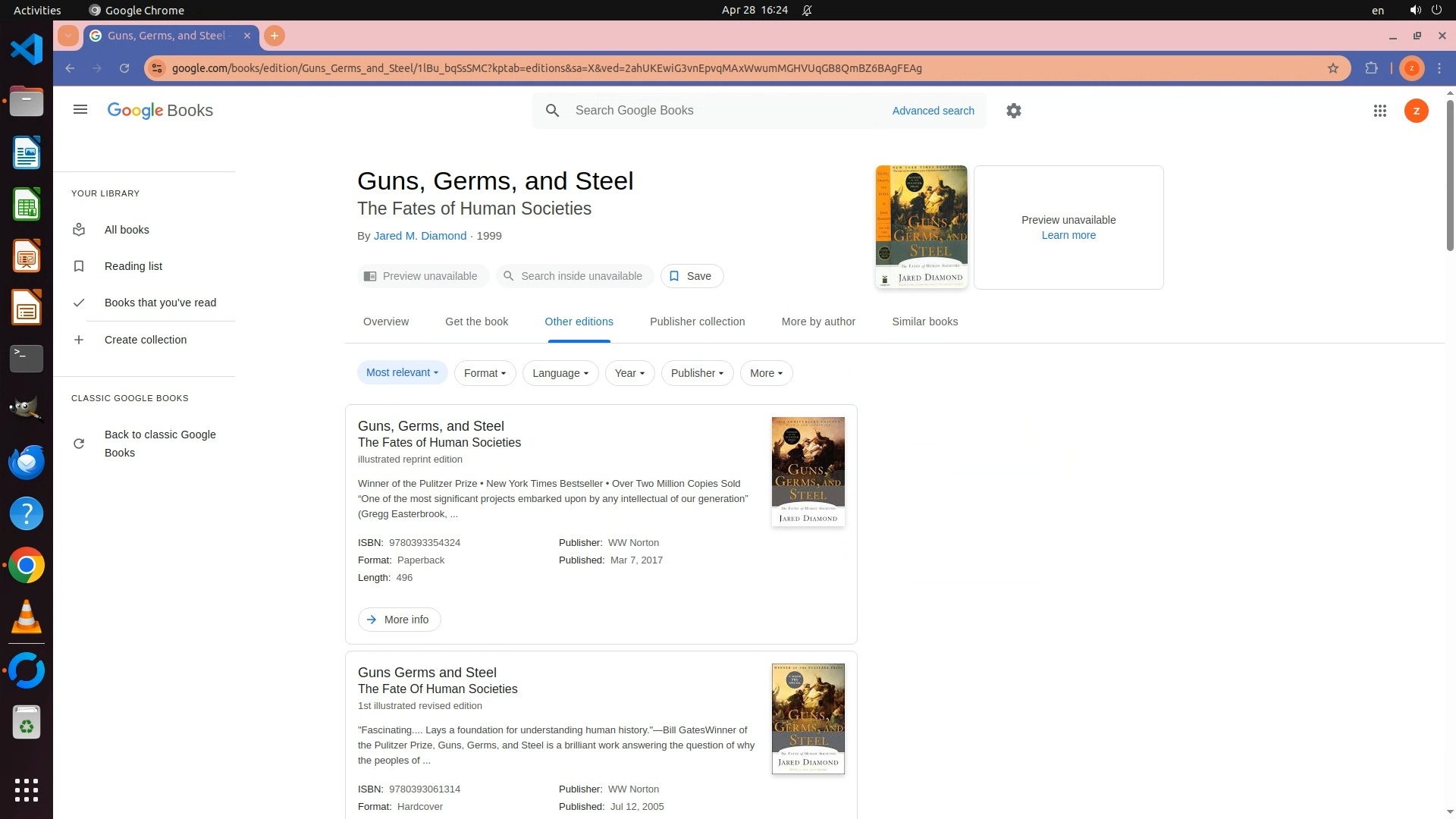Toggle Save for this book
Image resolution: width=1456 pixels, height=819 pixels.
691,276
